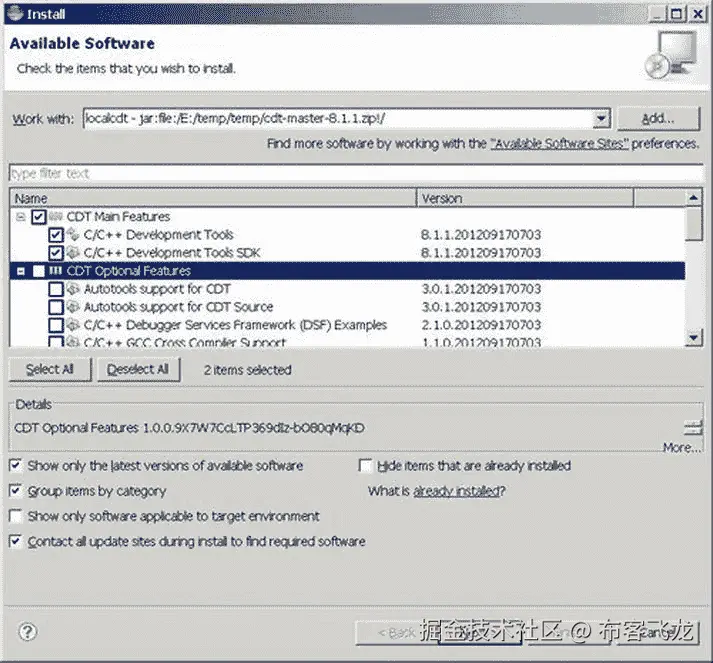
Task: Toggle Show only the latest versions checkbox
Action: coord(15,465)
